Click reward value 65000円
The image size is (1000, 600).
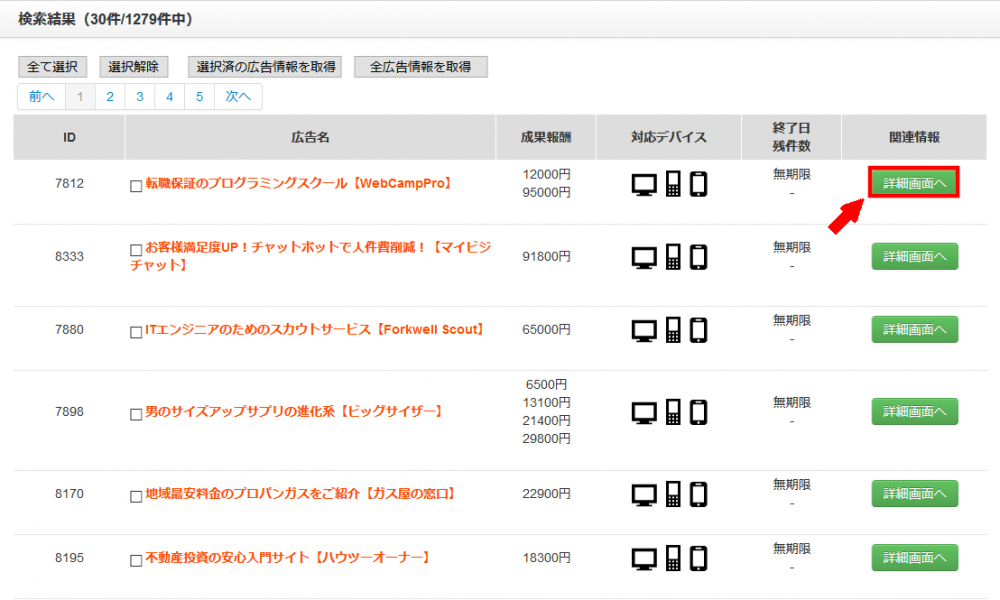(x=547, y=330)
